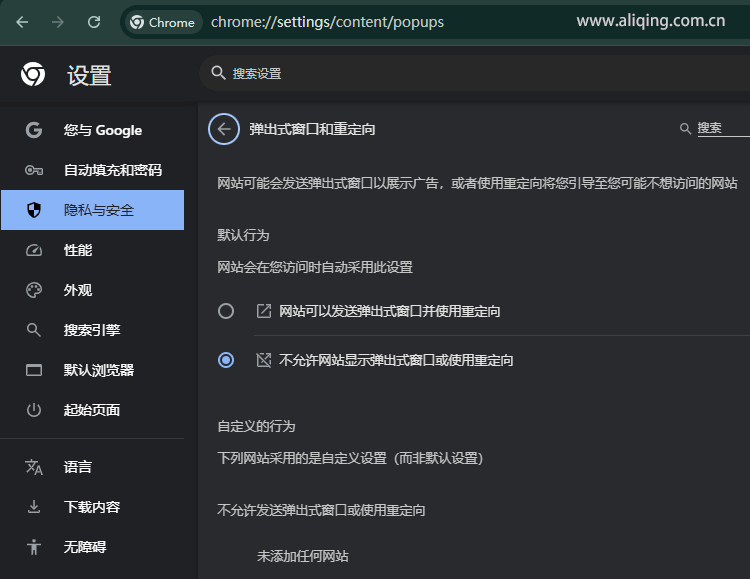Open 默认浏览器 settings section
The width and height of the screenshot is (750, 579).
93,370
